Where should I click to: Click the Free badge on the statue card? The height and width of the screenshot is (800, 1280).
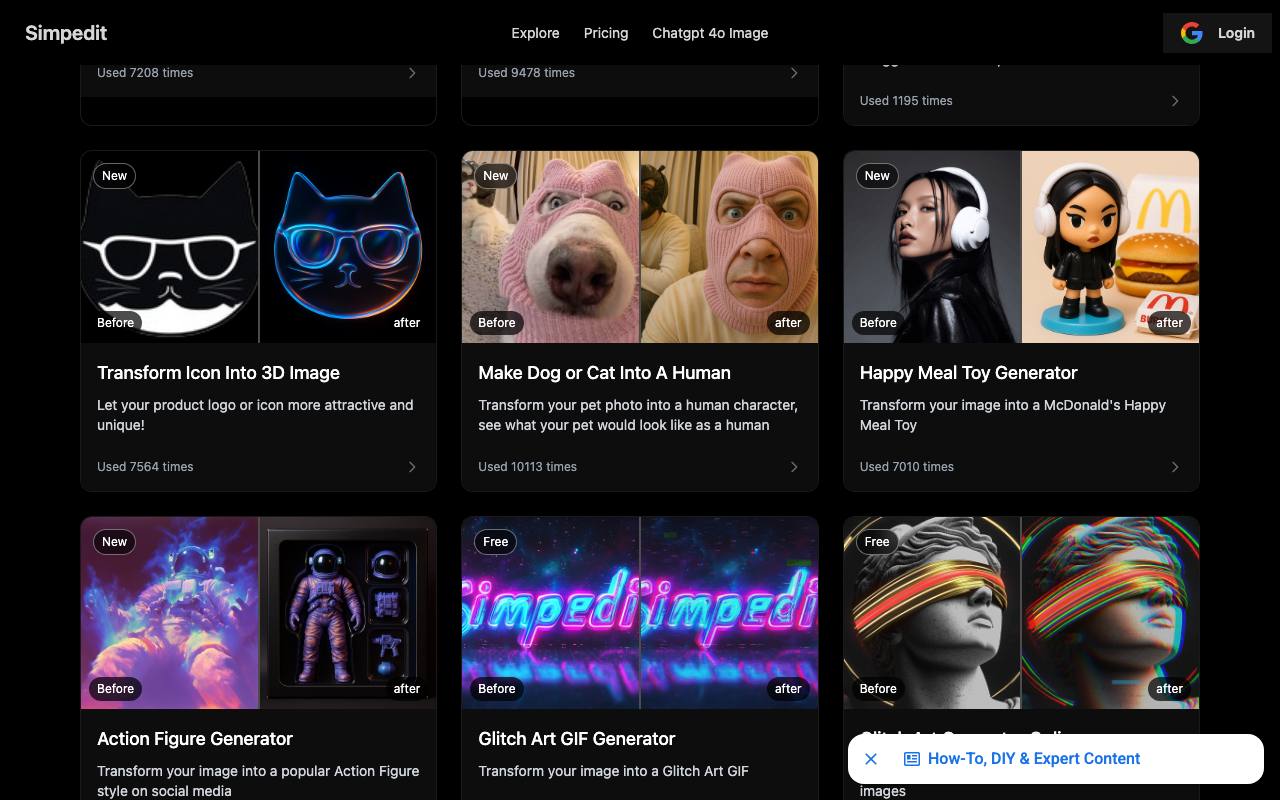tap(877, 542)
